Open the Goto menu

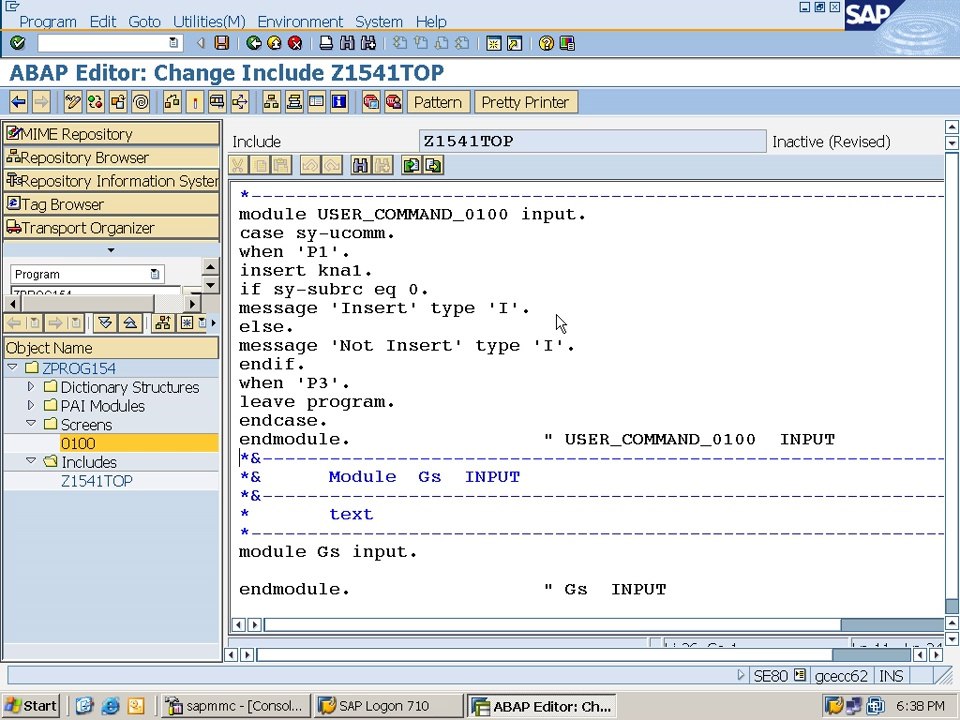click(x=144, y=21)
